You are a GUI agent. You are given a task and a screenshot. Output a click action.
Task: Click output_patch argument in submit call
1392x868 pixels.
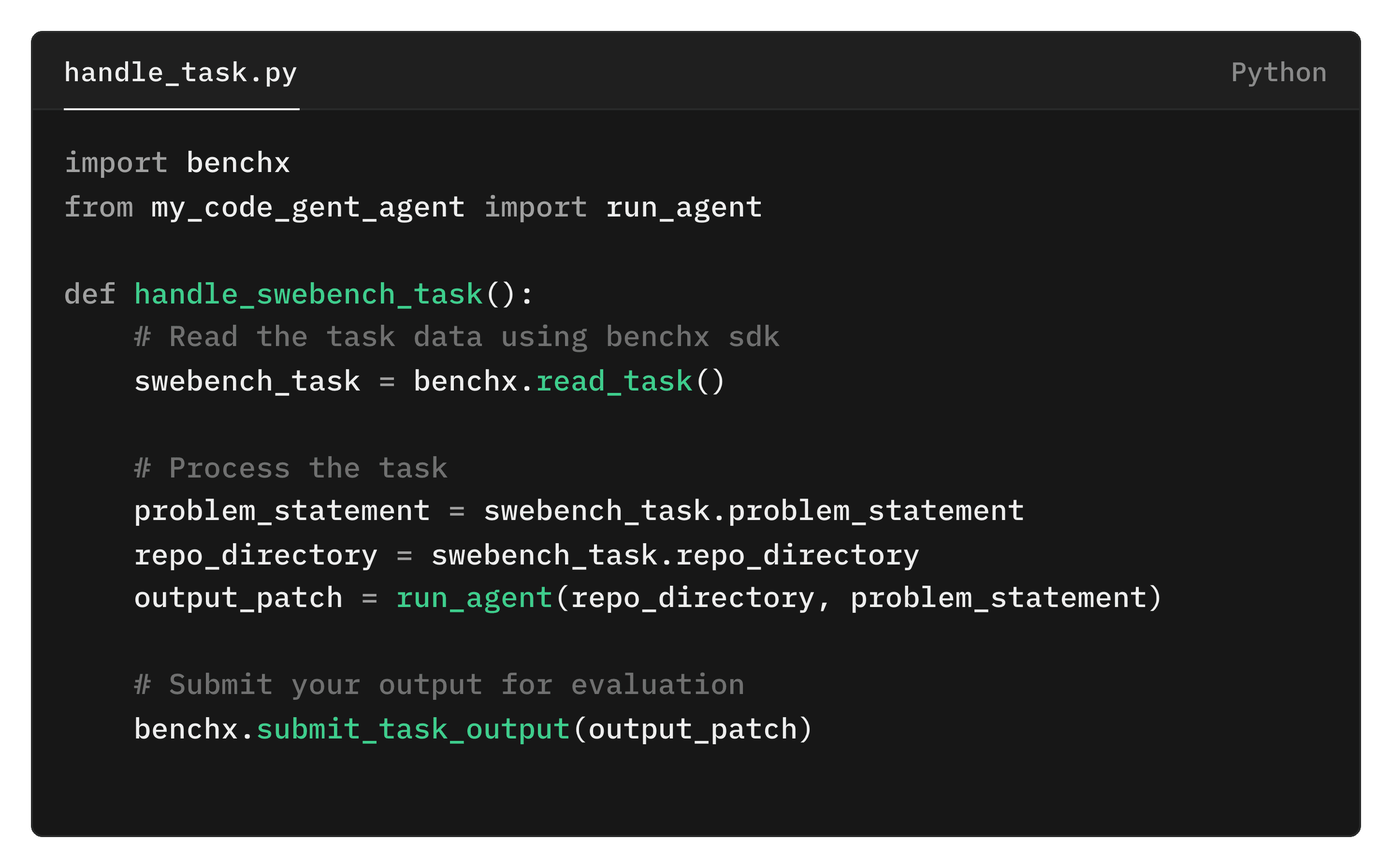click(x=694, y=730)
